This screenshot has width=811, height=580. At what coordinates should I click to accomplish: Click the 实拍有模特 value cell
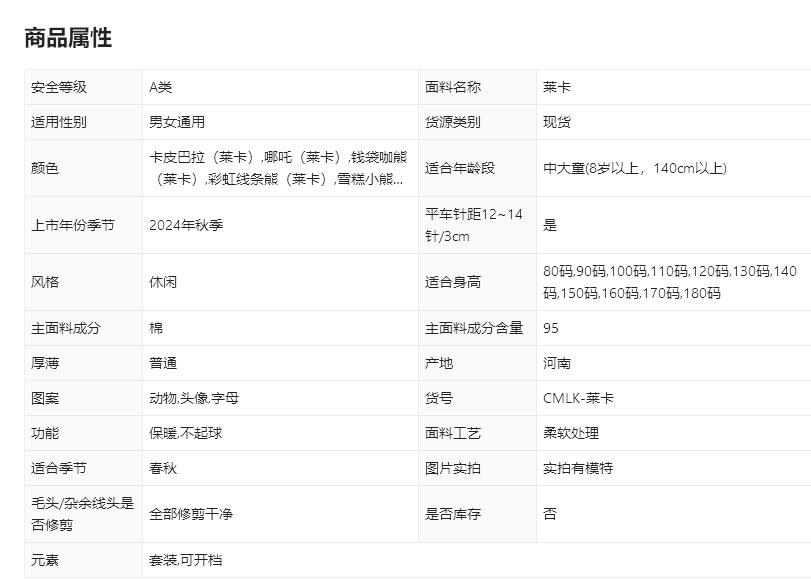click(x=578, y=468)
